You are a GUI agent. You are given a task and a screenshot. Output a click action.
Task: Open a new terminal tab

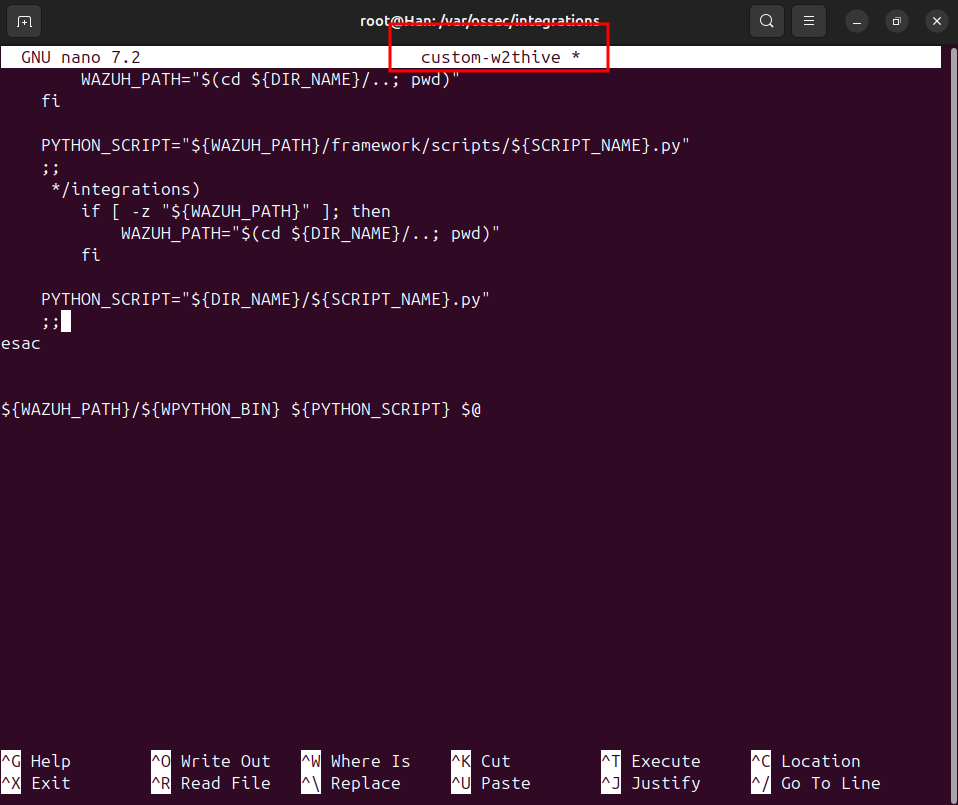[x=24, y=21]
